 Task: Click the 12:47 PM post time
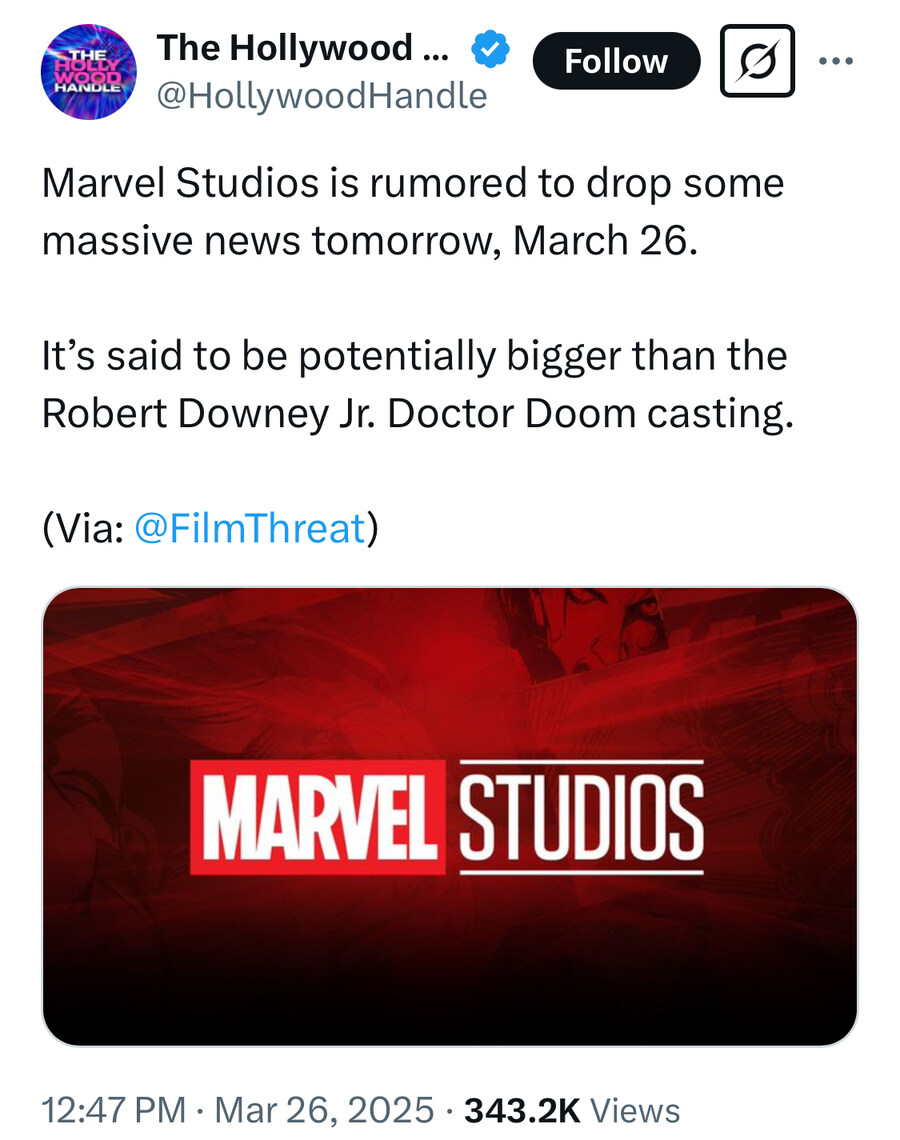click(113, 1109)
